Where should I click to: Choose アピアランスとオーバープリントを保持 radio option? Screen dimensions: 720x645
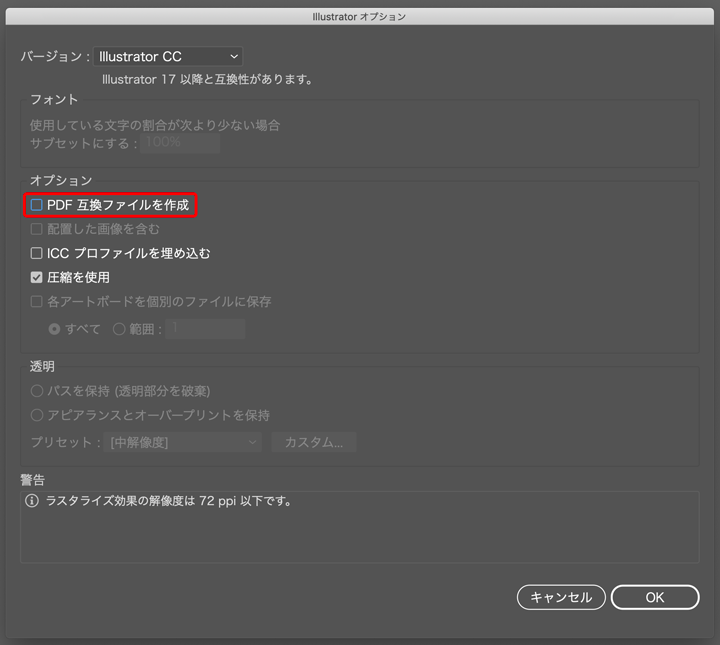(x=37, y=415)
